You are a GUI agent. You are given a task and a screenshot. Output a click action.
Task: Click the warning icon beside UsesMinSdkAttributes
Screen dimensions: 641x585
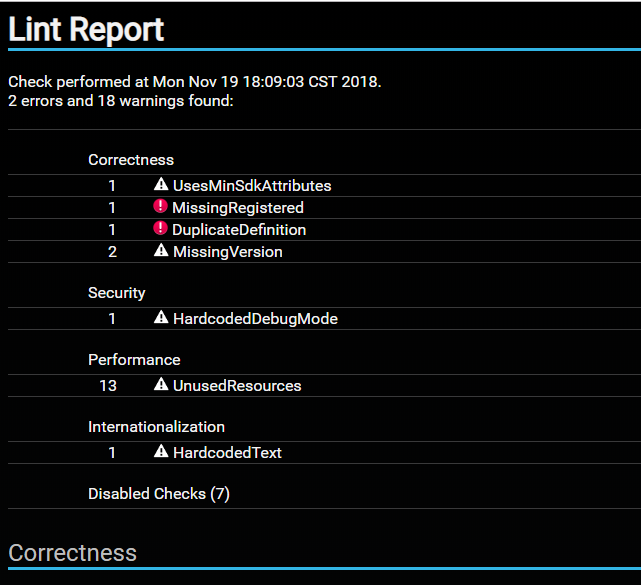point(161,185)
